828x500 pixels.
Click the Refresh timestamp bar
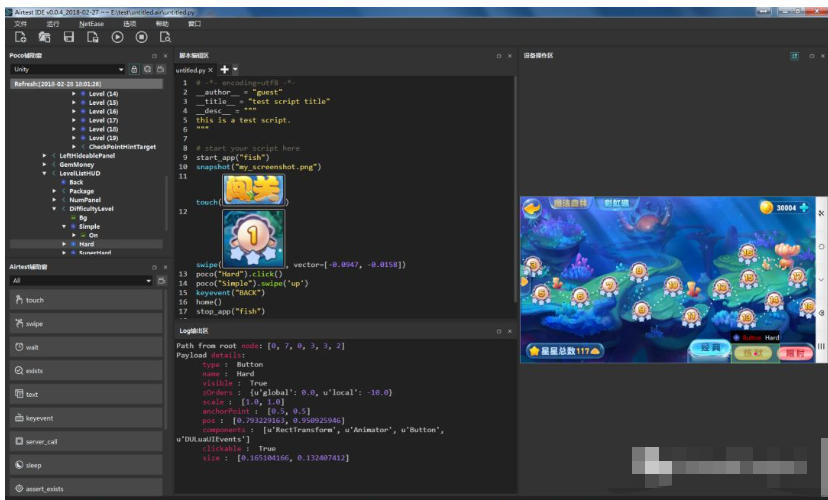click(86, 83)
